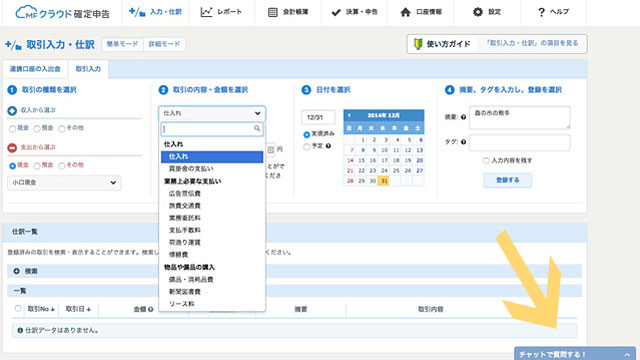Click the 摘要 text area
Viewport: 640px width, 360px height.
click(x=520, y=118)
